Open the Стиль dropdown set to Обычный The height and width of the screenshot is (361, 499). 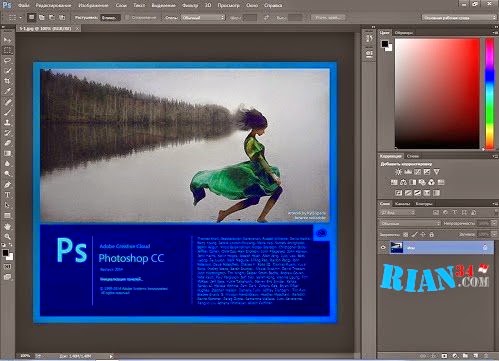(x=203, y=18)
